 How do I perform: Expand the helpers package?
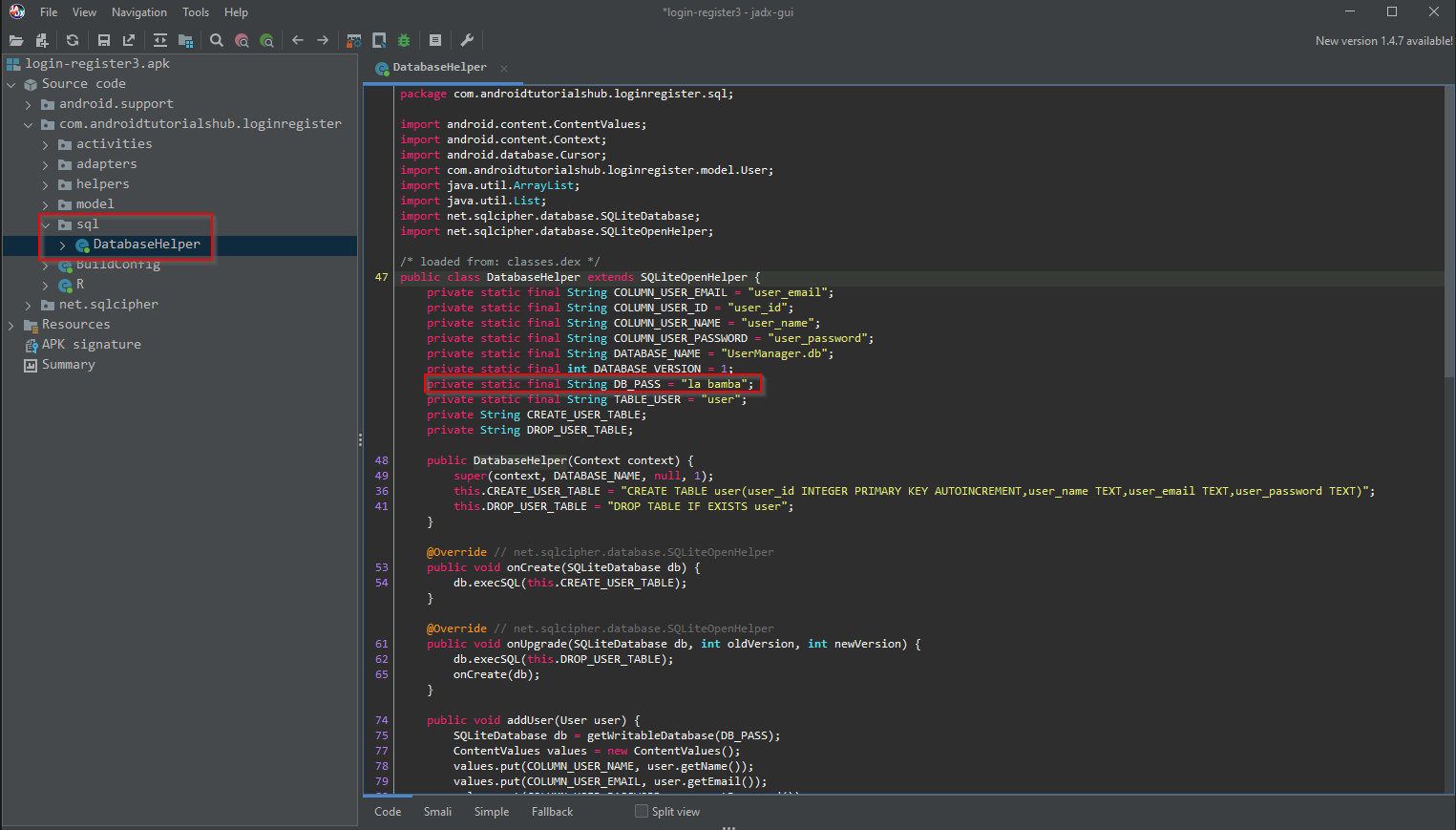tap(45, 184)
